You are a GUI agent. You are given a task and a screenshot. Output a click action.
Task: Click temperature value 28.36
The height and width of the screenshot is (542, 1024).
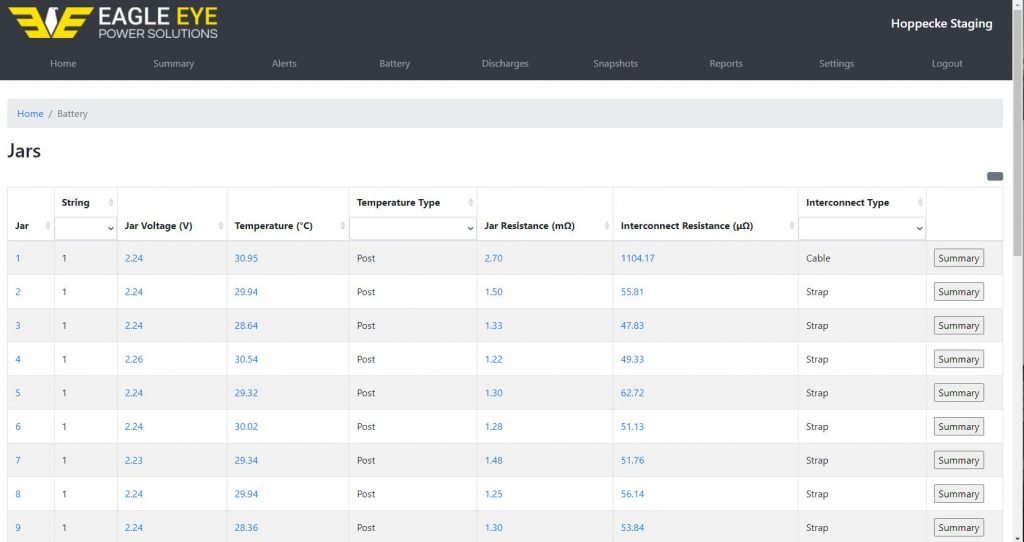pos(246,528)
